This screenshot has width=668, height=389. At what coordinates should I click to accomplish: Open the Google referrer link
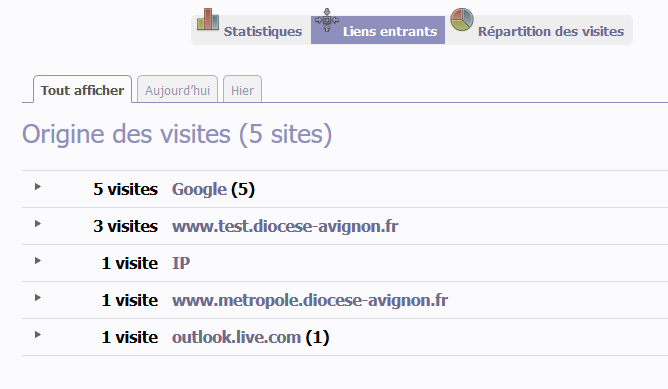199,190
